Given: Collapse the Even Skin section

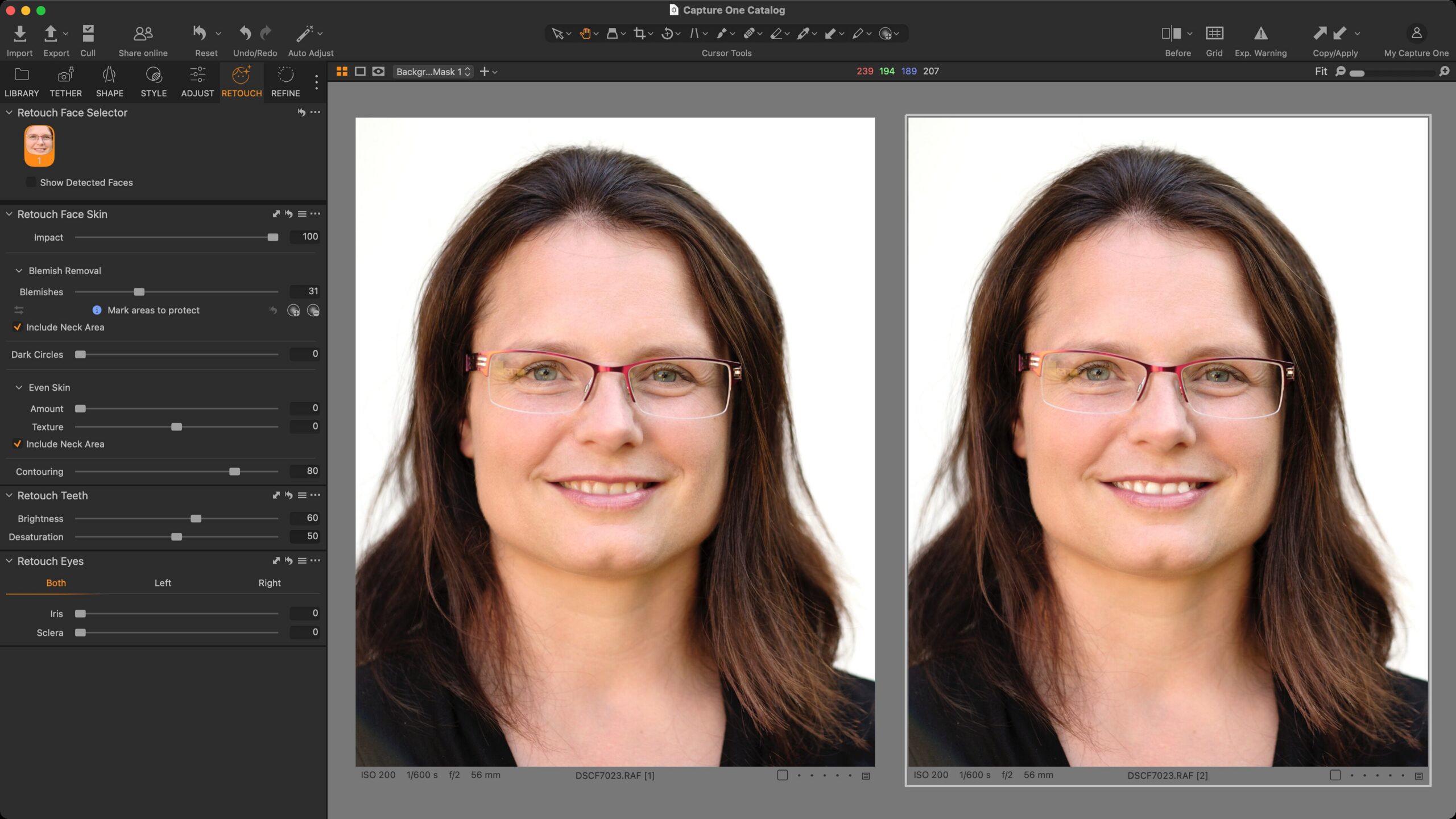Looking at the screenshot, I should (19, 387).
